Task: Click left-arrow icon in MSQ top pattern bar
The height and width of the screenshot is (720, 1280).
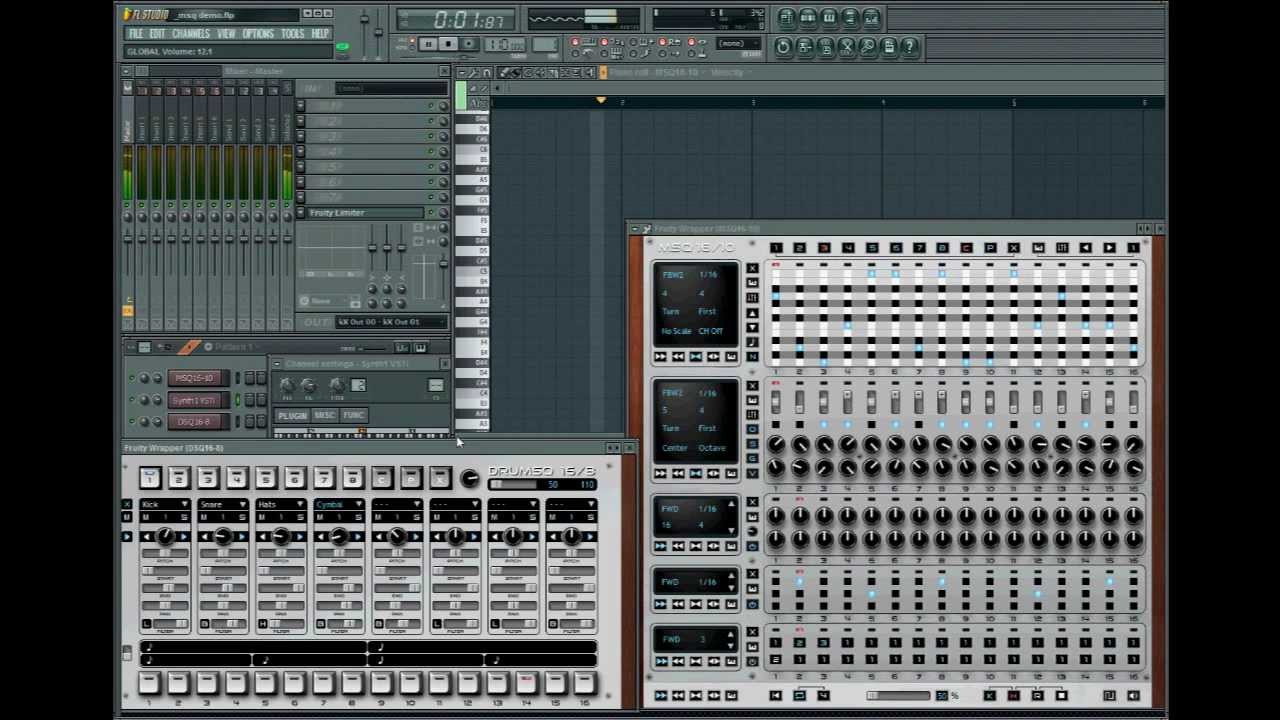Action: (x=1086, y=248)
